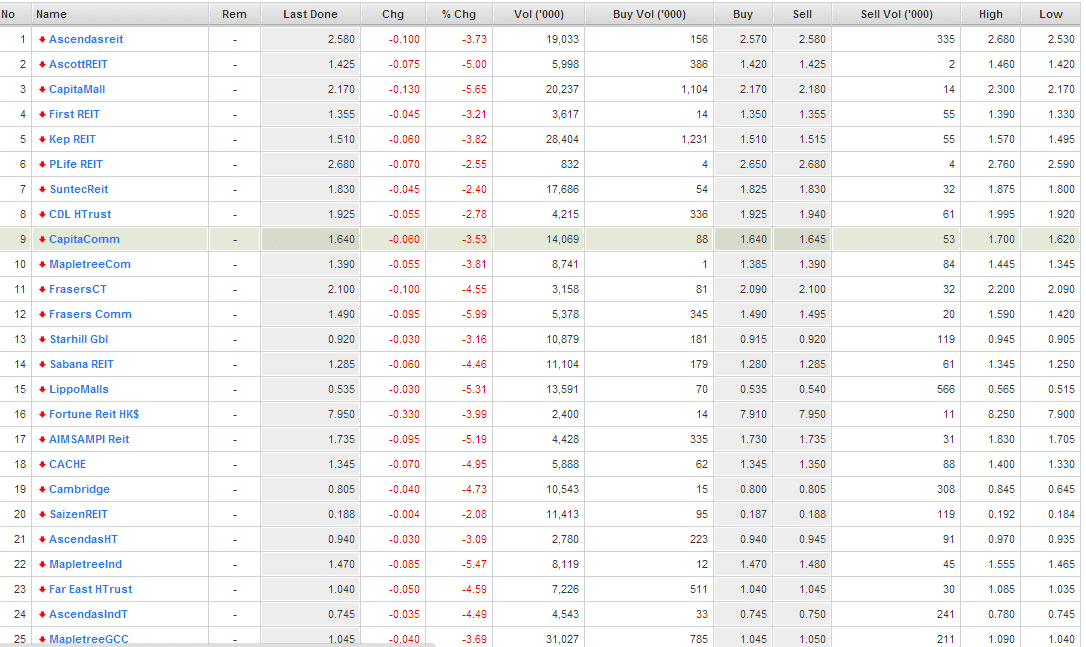This screenshot has width=1086, height=647.
Task: Open the MapletreeCom stock link
Action: (x=90, y=264)
